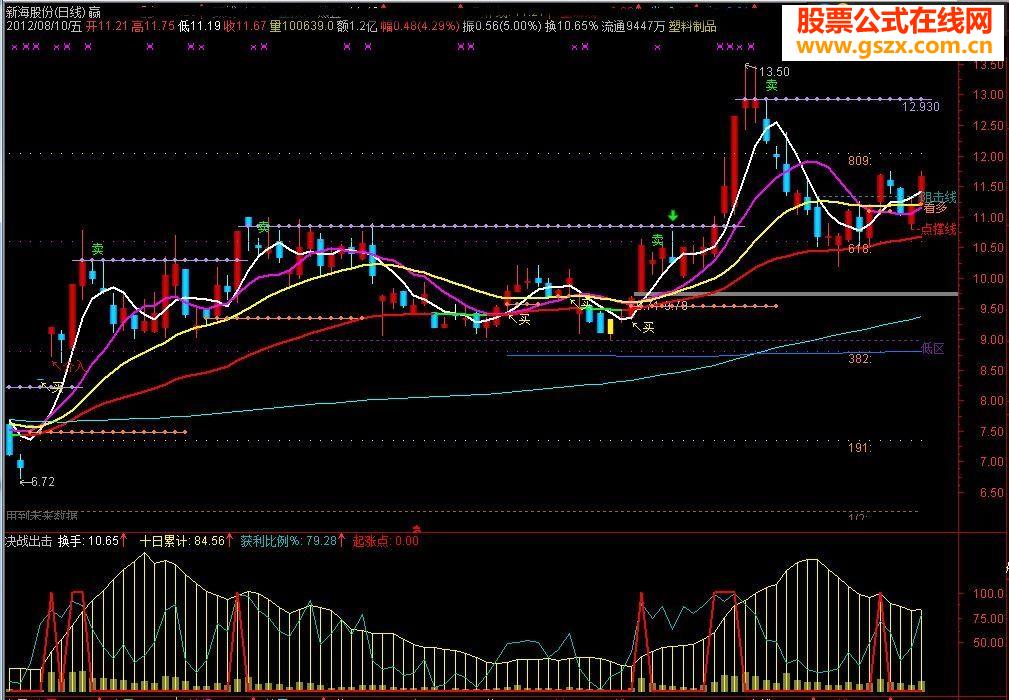Click the thick gray horizontal level line
The image size is (1009, 700).
tap(796, 294)
